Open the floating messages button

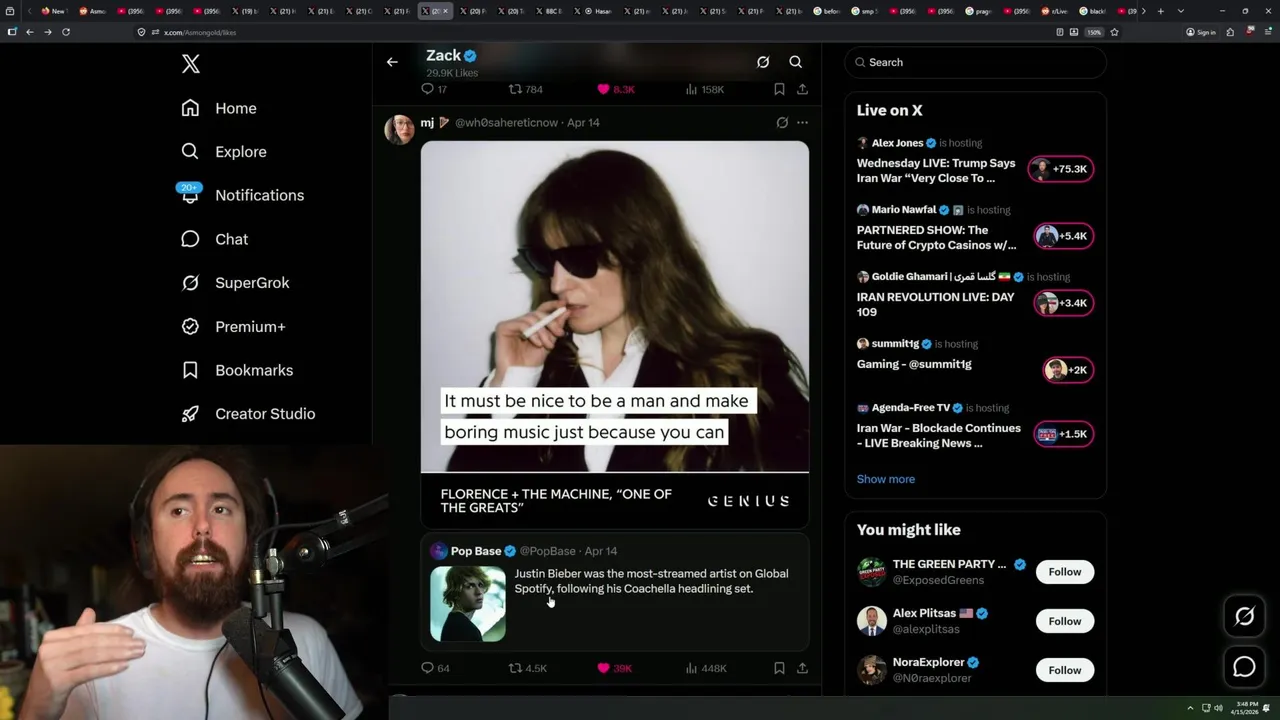tap(1245, 667)
